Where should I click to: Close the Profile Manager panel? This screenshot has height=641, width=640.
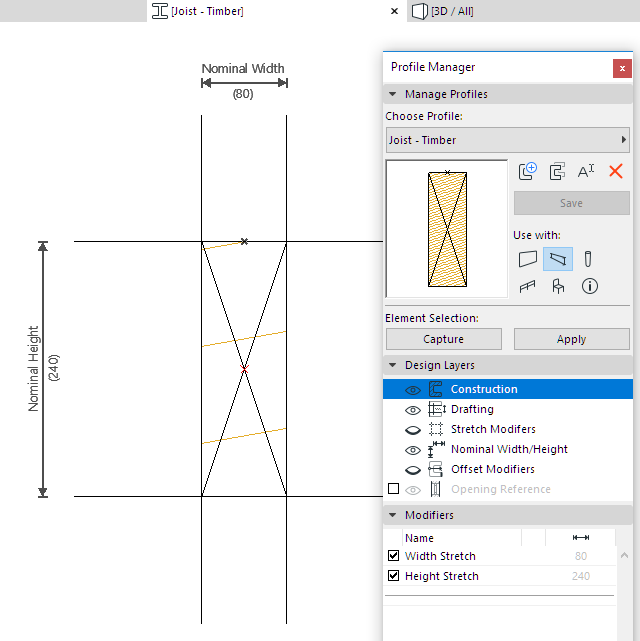click(x=622, y=68)
